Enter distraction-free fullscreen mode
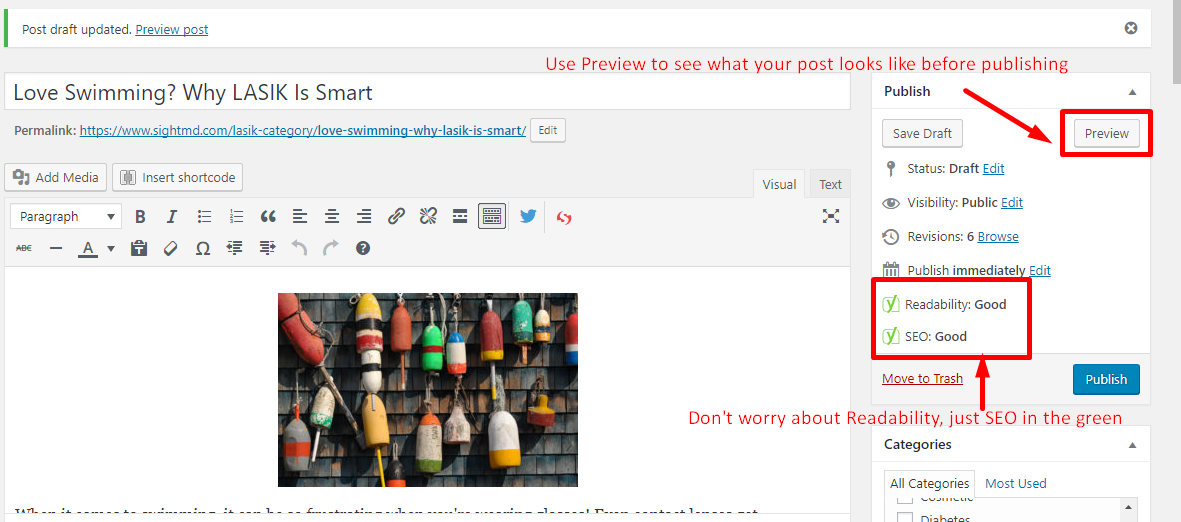 point(831,217)
